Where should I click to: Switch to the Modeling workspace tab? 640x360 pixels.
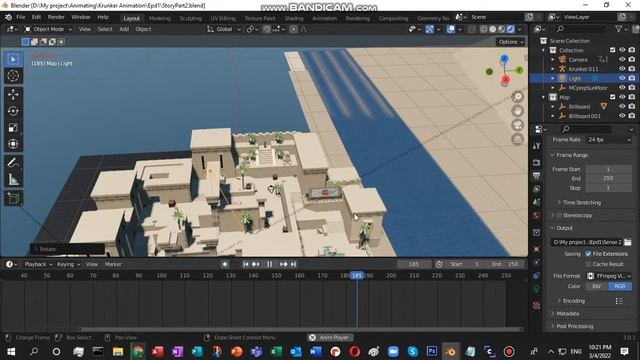click(x=160, y=18)
